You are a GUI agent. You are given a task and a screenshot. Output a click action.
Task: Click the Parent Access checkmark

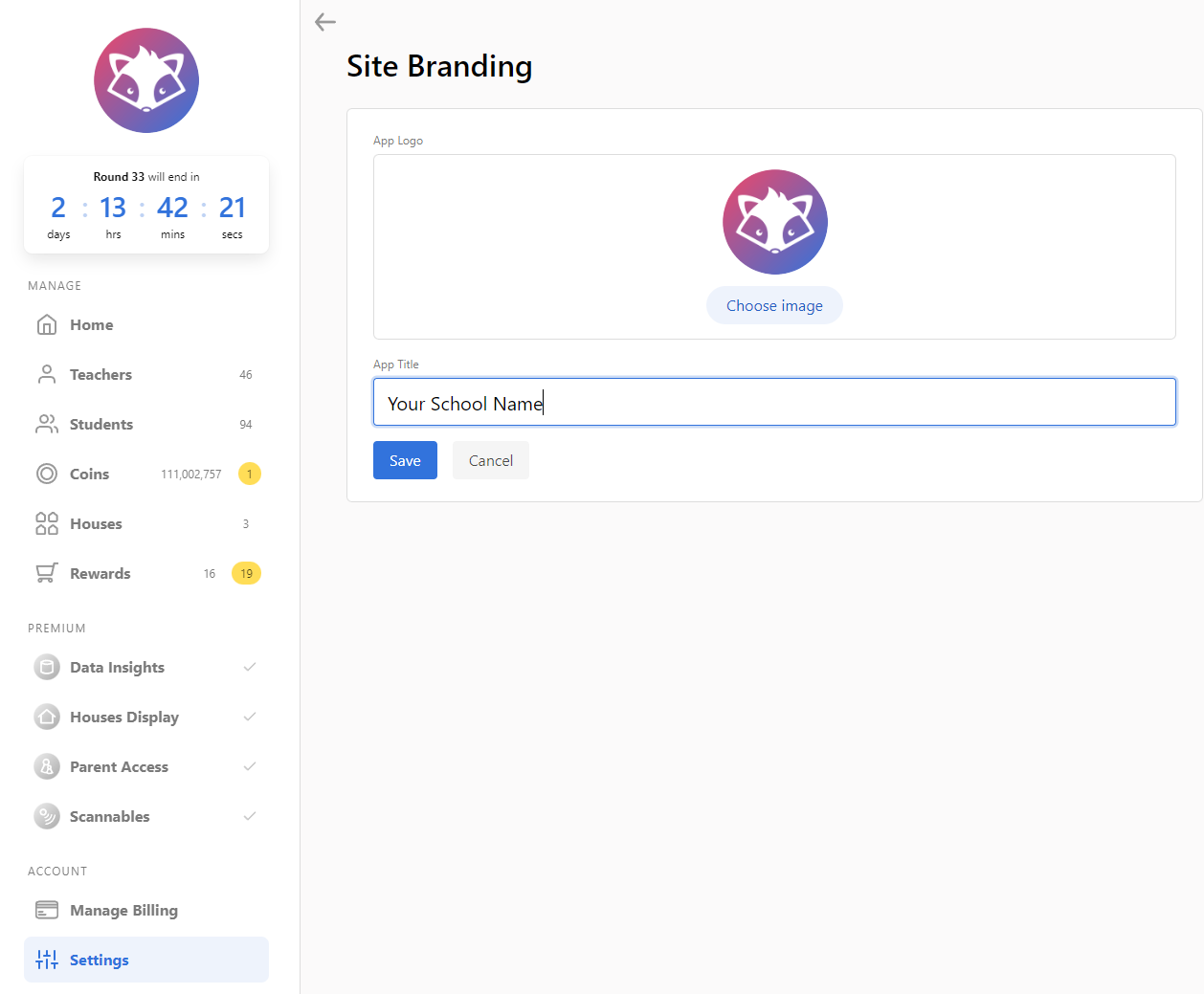click(250, 767)
